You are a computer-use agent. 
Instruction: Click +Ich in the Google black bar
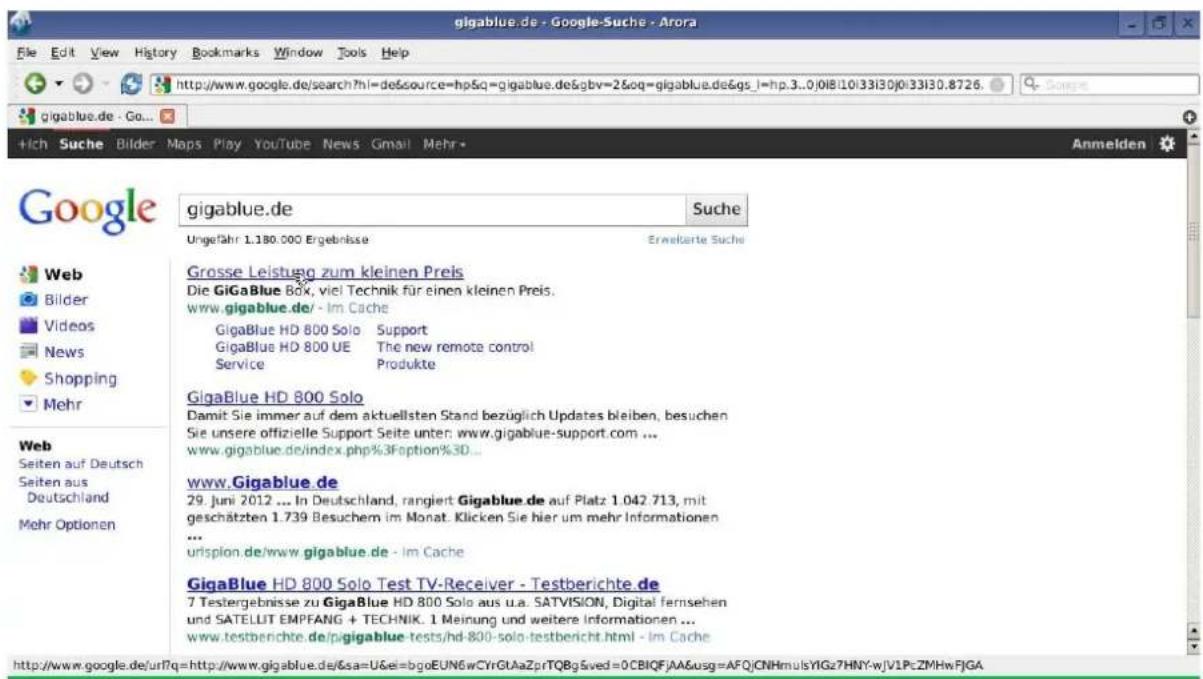[35, 144]
